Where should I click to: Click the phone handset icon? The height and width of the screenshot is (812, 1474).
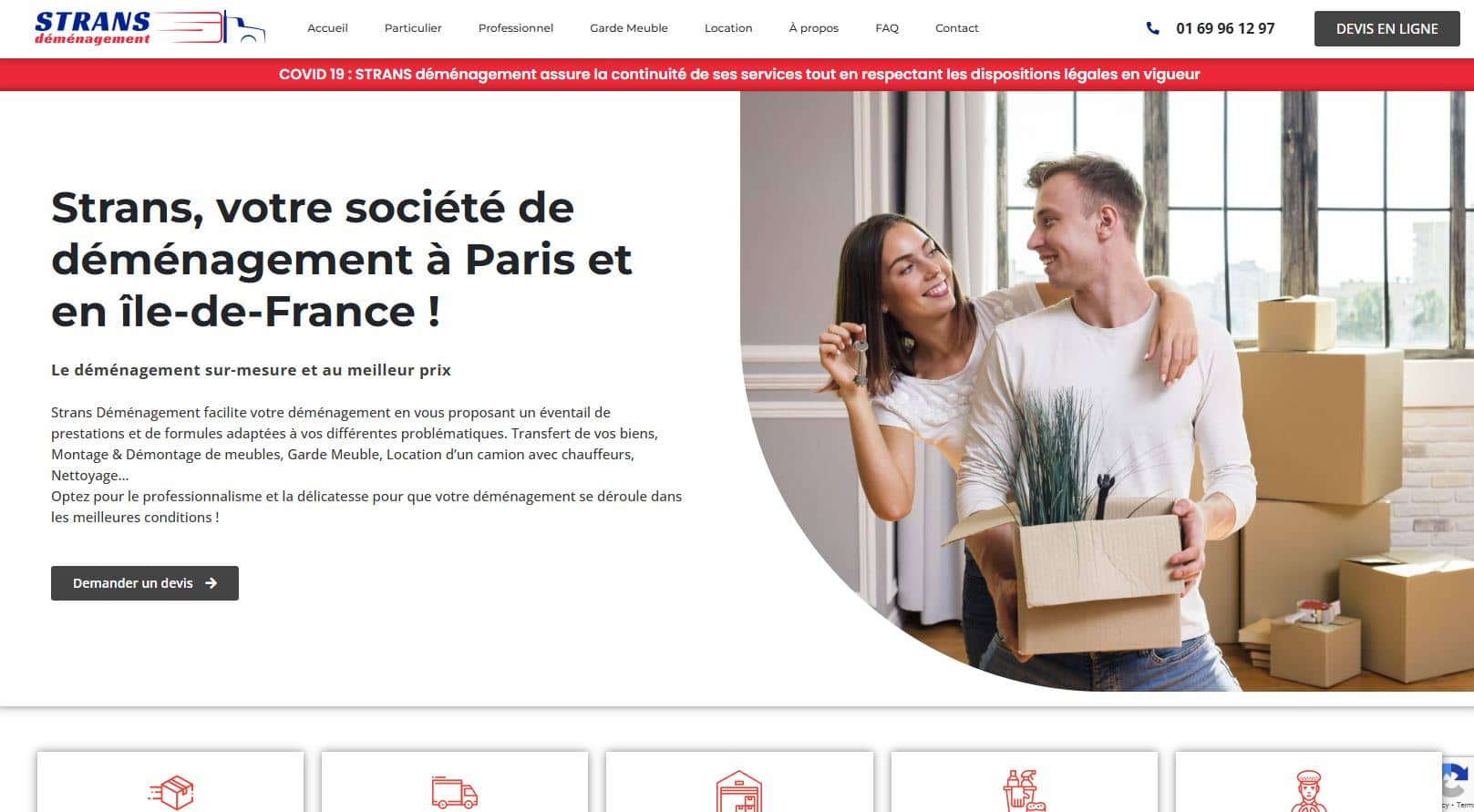tap(1153, 28)
